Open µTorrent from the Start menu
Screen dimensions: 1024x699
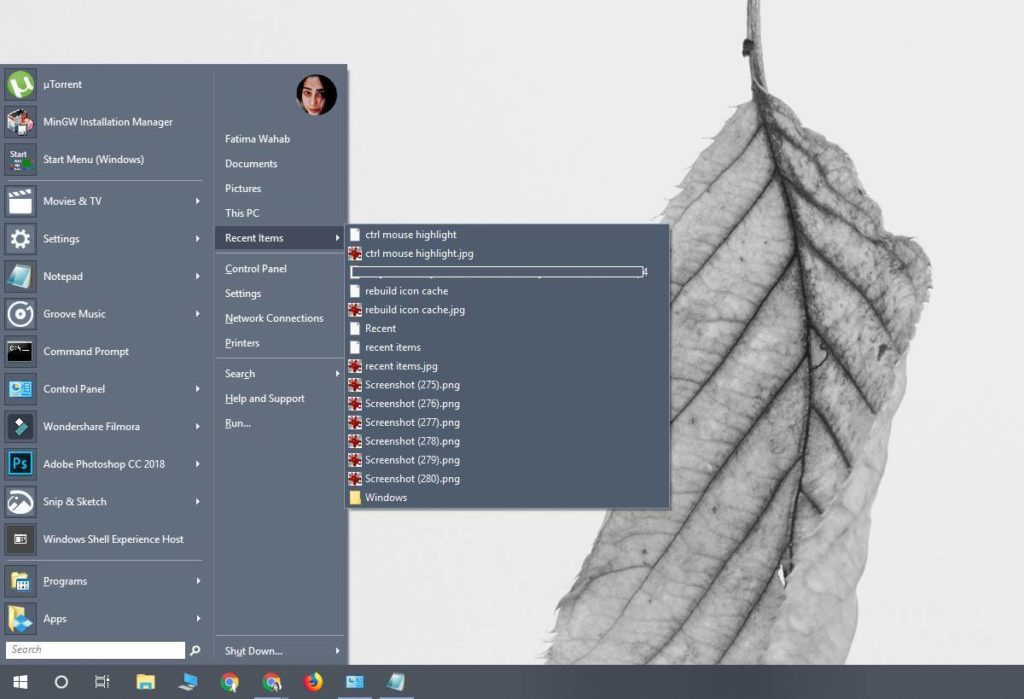[61, 84]
